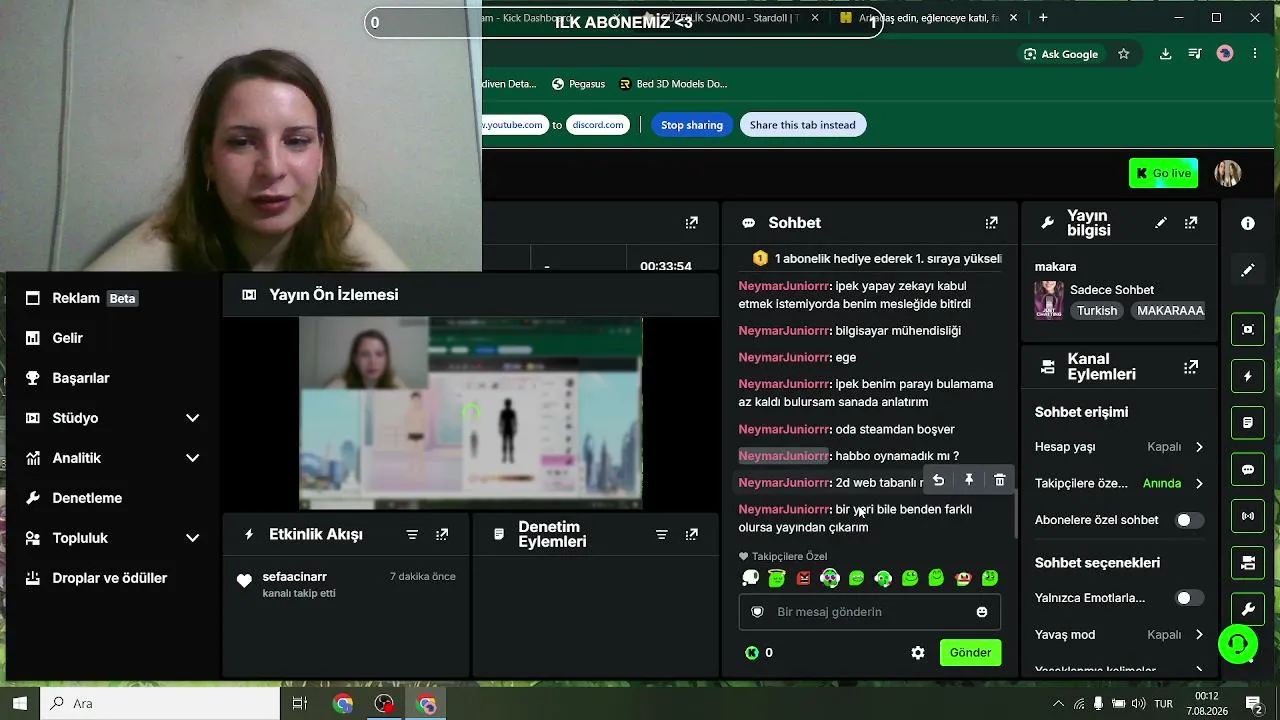The image size is (1280, 720).
Task: Open a new browser tab
Action: coord(1043,18)
